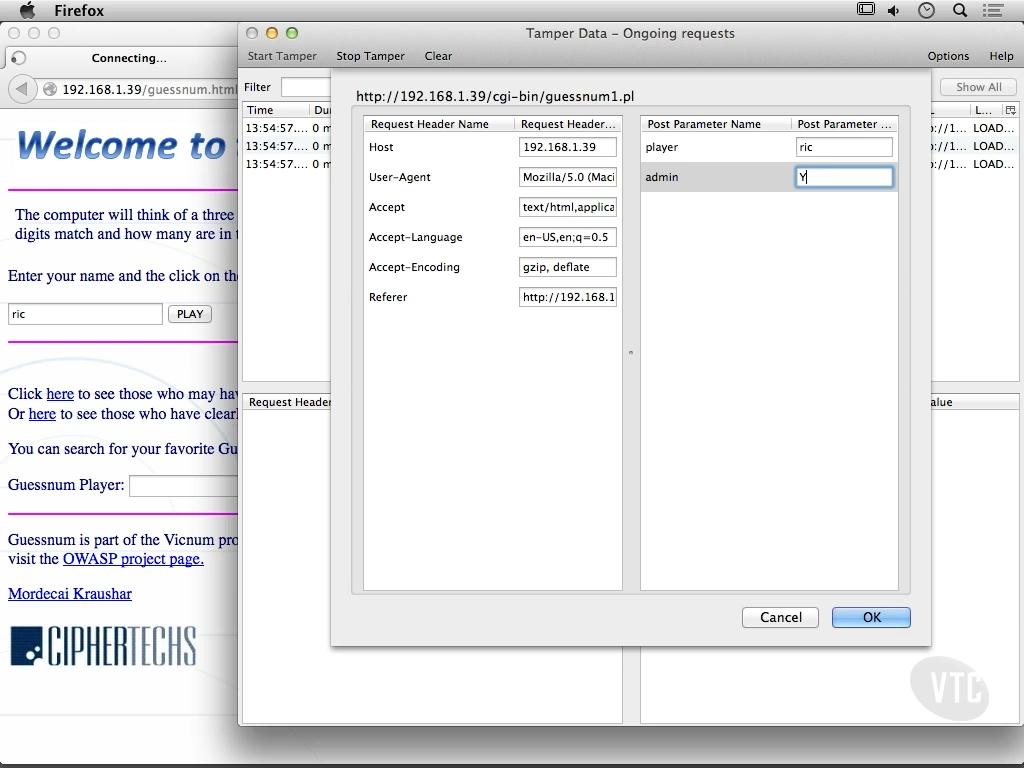Click the Spotlight search magnifier icon
1024x768 pixels.
[x=959, y=10]
